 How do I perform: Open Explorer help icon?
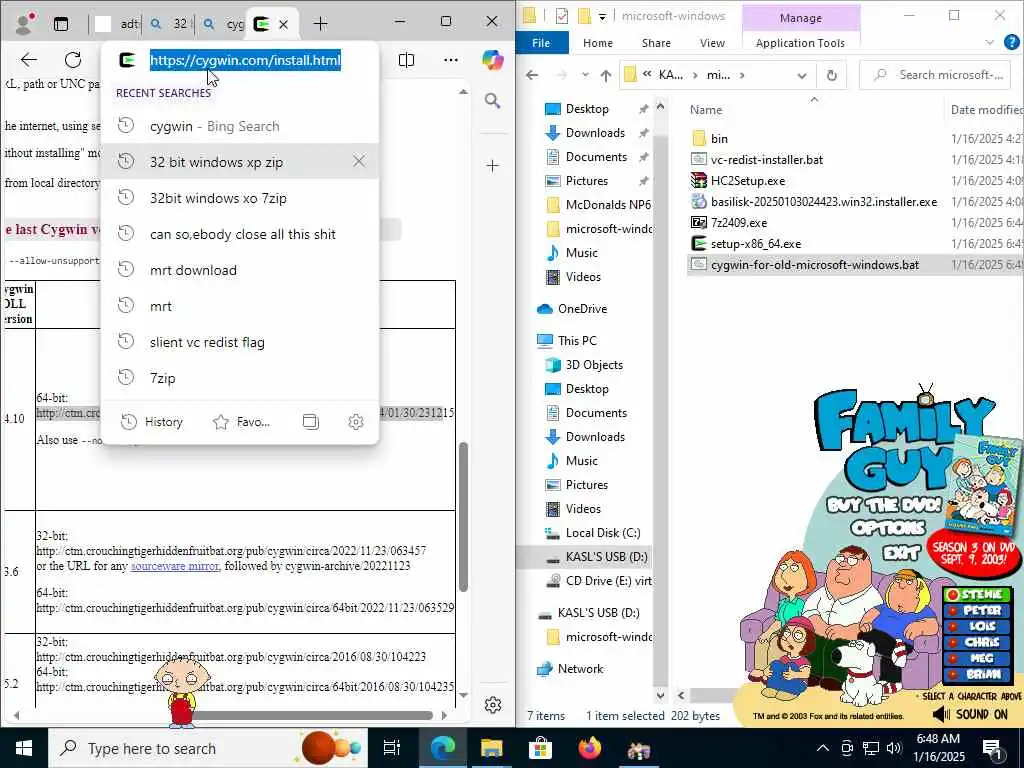click(1011, 43)
